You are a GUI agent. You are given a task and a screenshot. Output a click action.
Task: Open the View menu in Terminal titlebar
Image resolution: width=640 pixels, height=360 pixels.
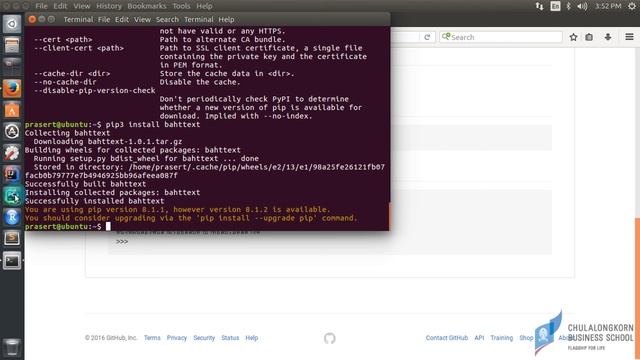pos(142,20)
